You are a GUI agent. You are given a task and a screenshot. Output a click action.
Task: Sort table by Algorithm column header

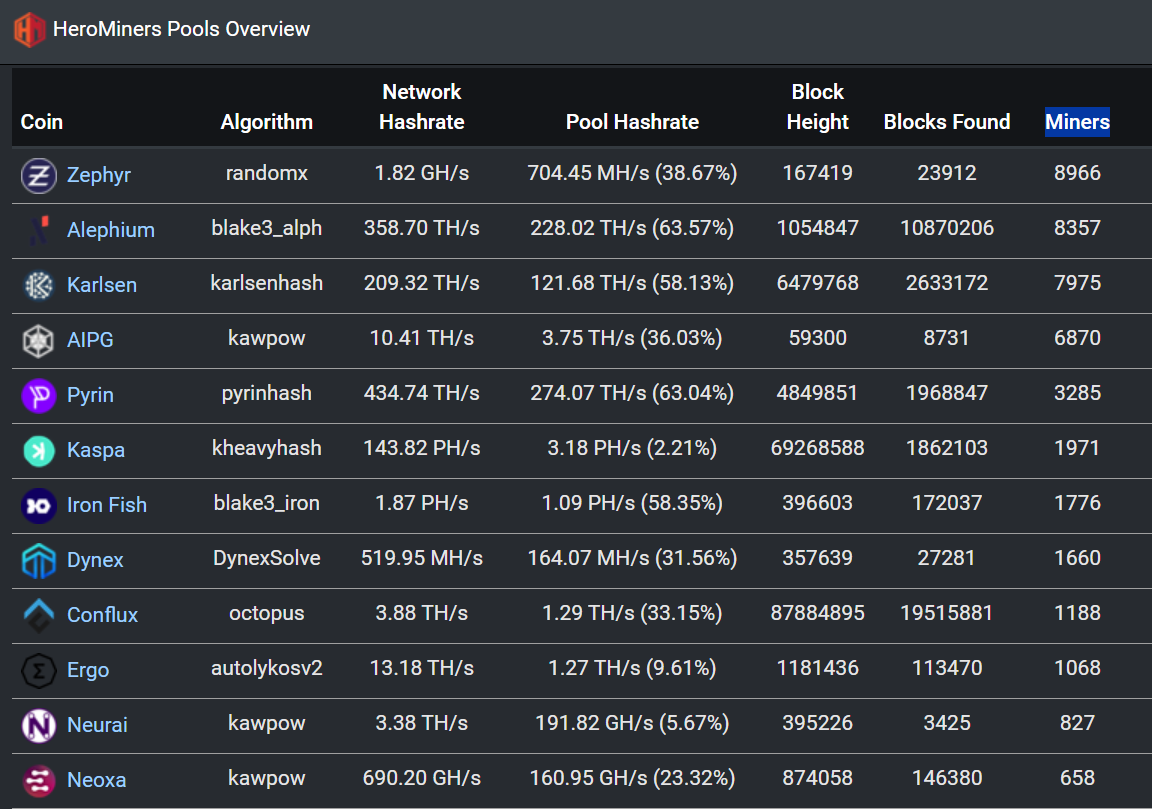point(267,122)
